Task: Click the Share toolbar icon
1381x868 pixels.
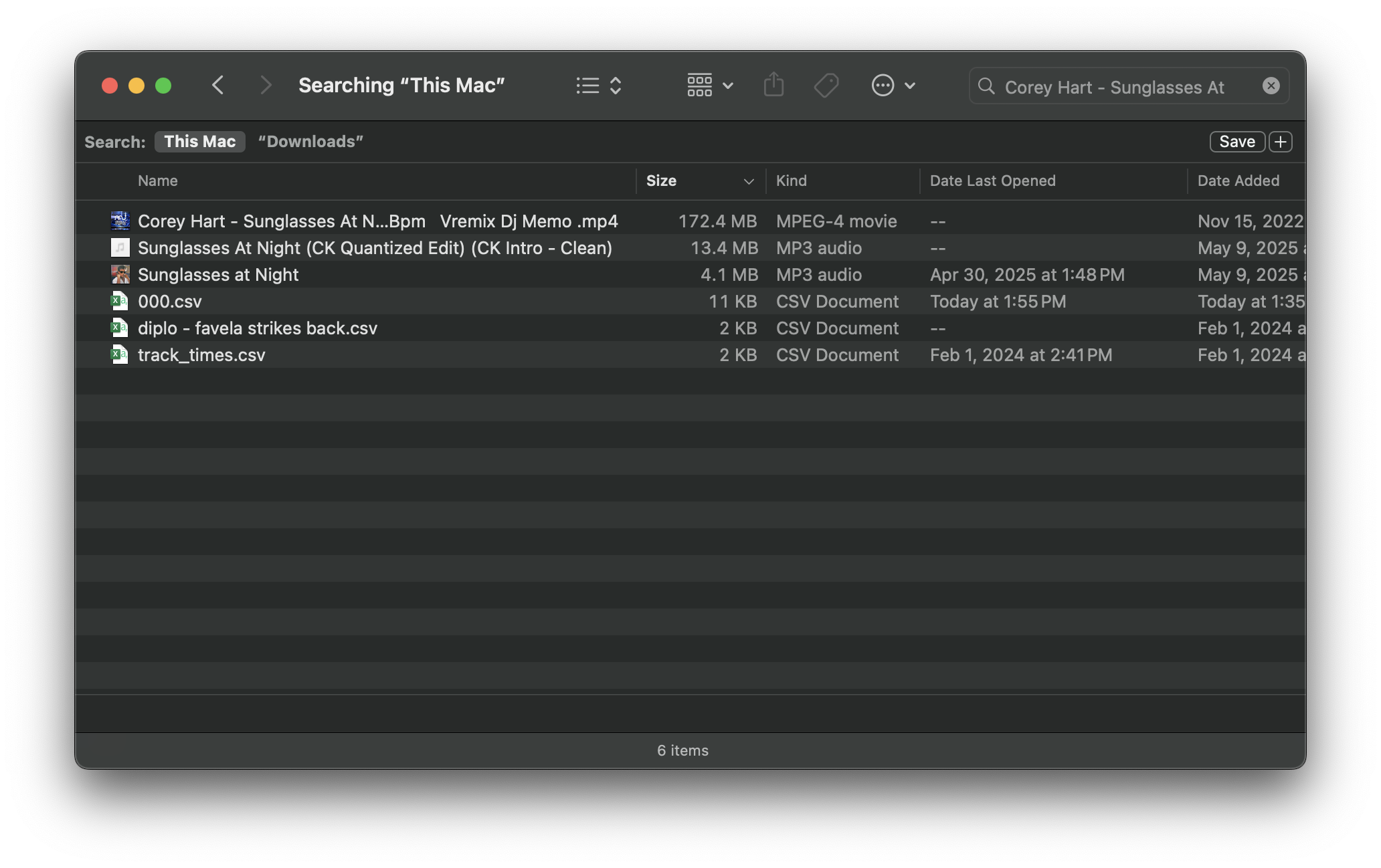Action: pos(773,85)
